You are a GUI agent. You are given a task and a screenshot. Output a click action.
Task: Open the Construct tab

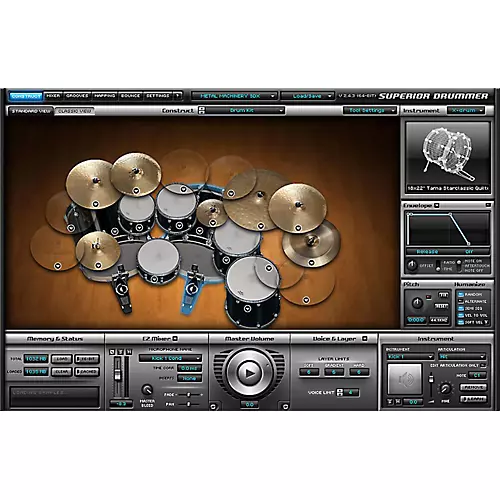point(26,96)
